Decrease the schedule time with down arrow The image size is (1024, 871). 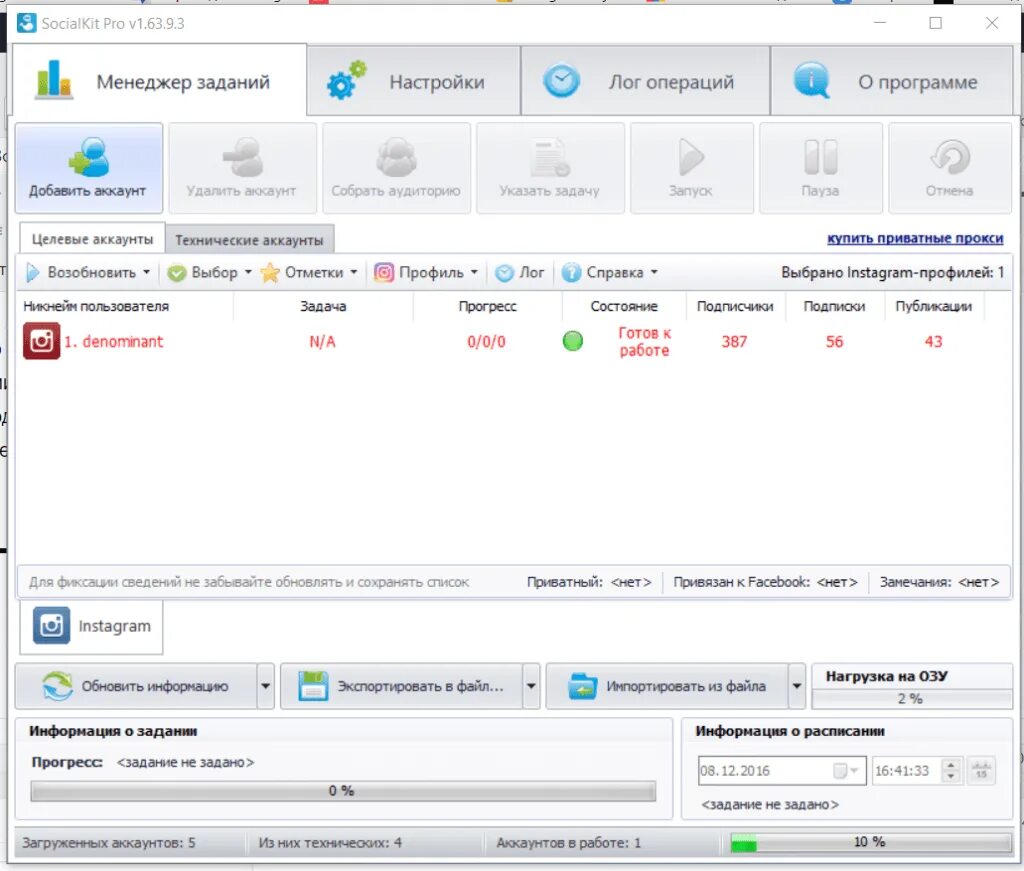coord(951,776)
